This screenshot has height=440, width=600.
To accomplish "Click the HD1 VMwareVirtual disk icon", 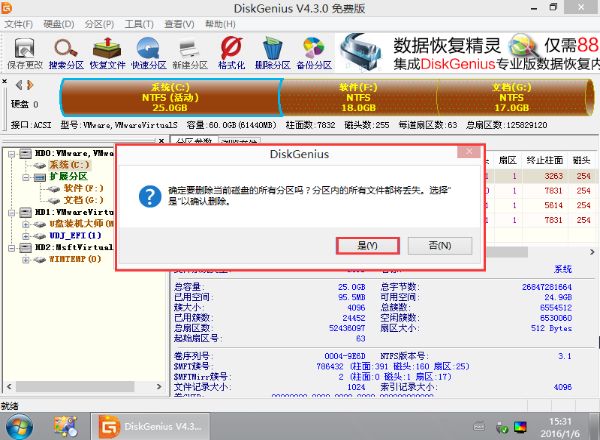I will click(x=26, y=212).
